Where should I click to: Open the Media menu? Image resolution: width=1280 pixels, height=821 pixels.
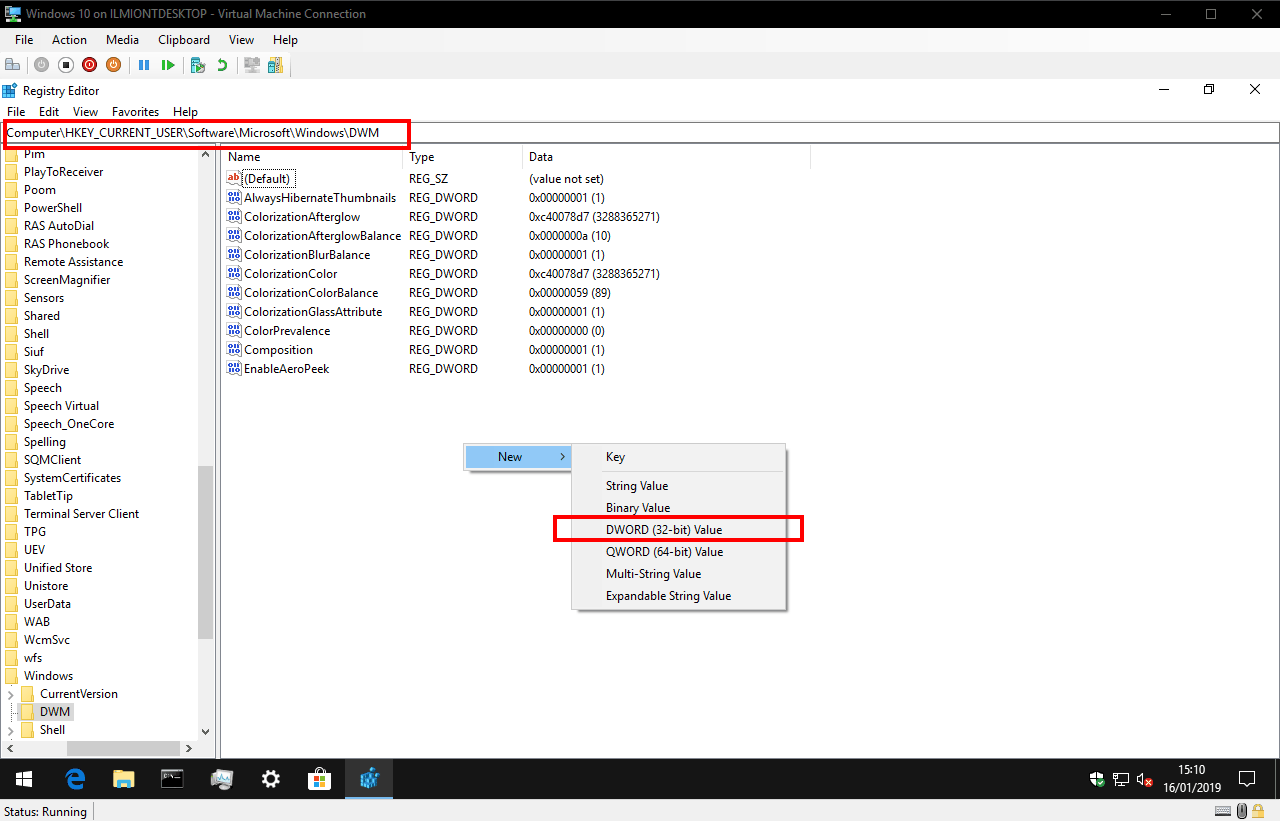click(122, 40)
